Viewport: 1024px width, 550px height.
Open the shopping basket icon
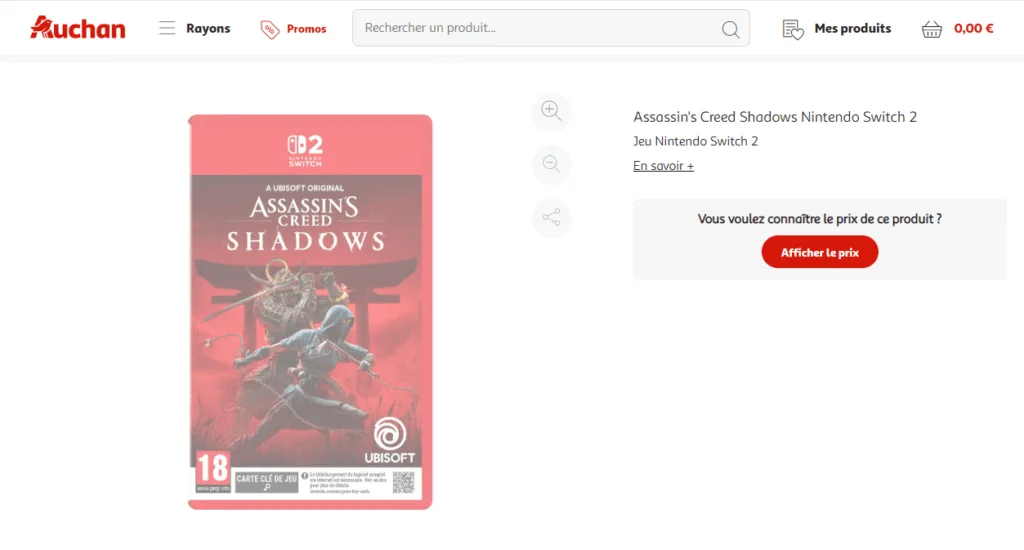click(932, 29)
